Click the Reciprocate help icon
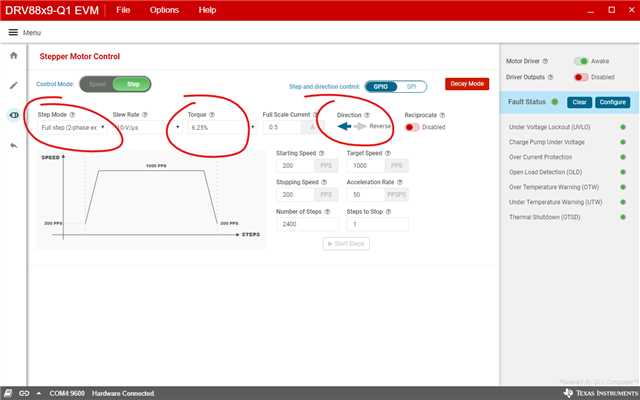640x400 pixels. click(x=442, y=115)
